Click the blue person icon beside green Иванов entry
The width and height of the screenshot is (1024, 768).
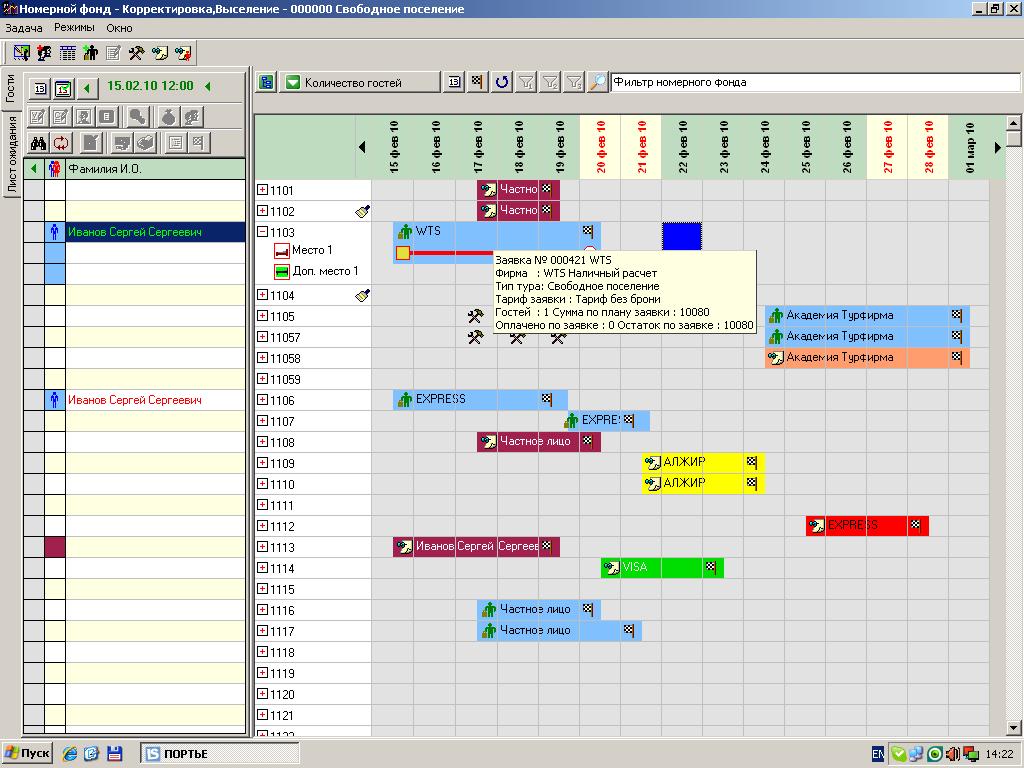click(x=55, y=232)
